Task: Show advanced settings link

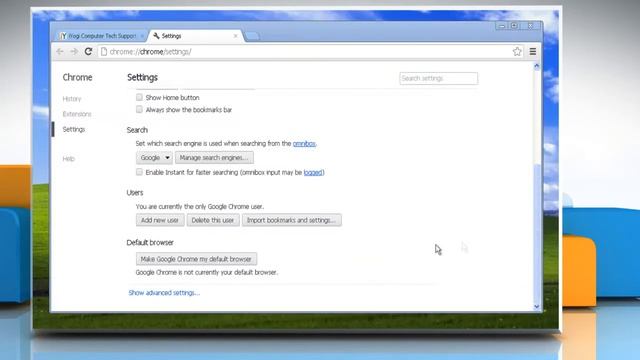Action: tap(164, 293)
